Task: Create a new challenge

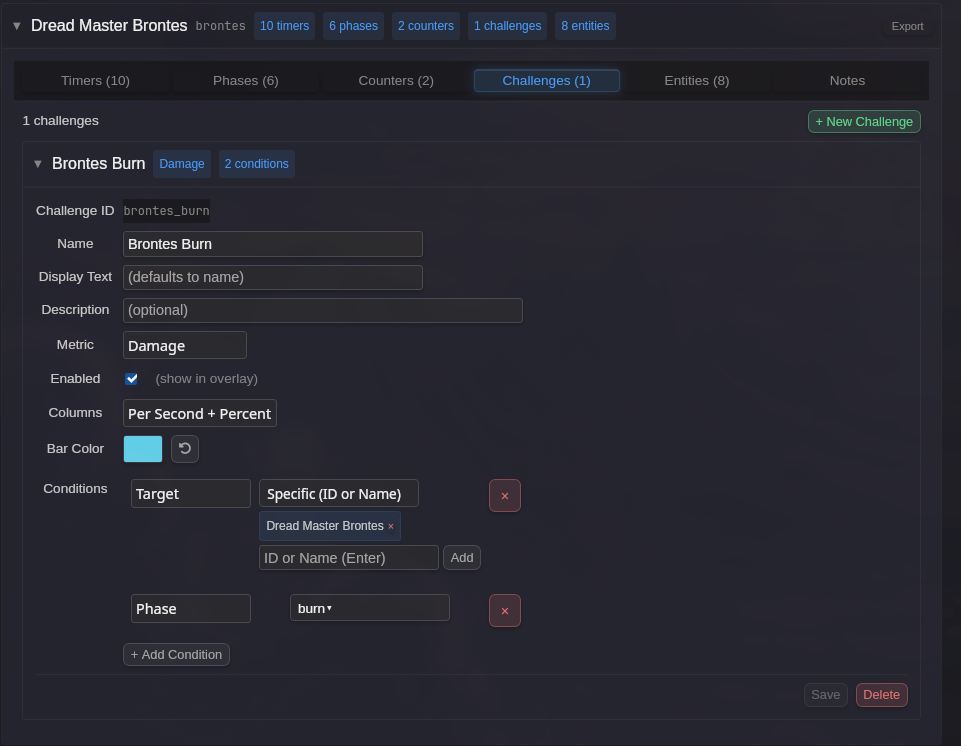Action: [863, 120]
